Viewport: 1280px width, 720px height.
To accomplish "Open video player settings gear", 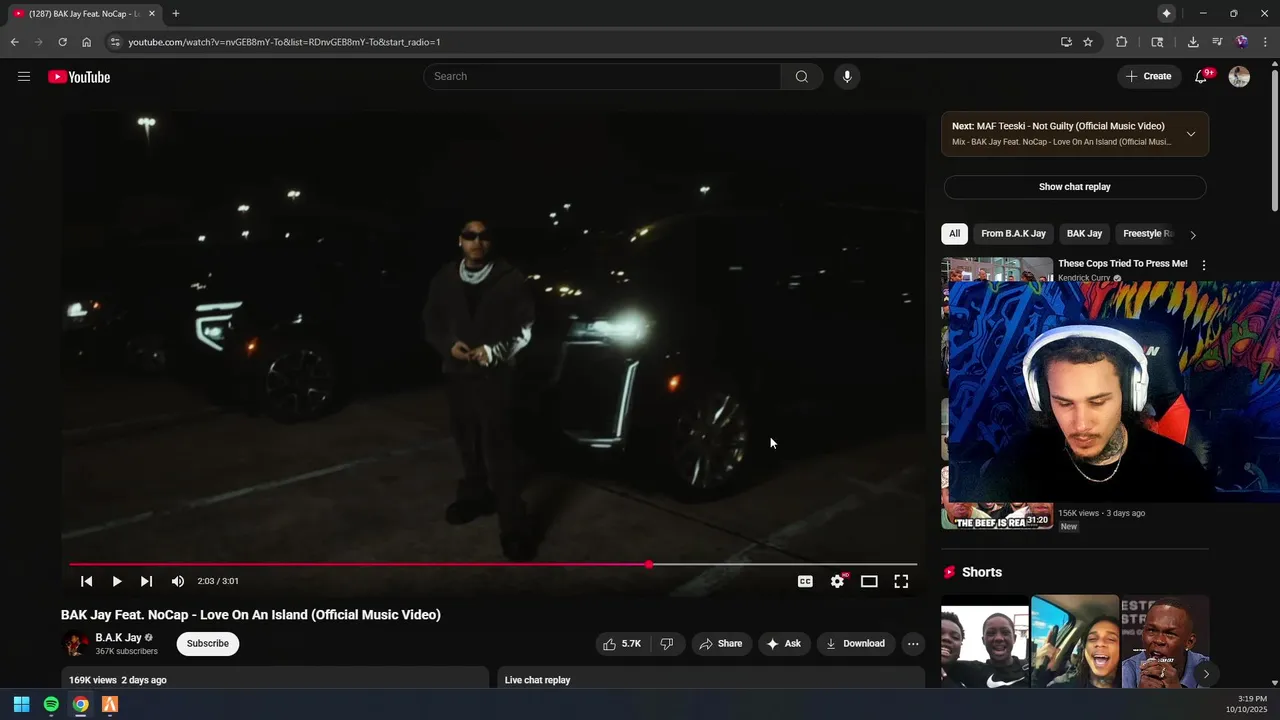I will coord(838,581).
